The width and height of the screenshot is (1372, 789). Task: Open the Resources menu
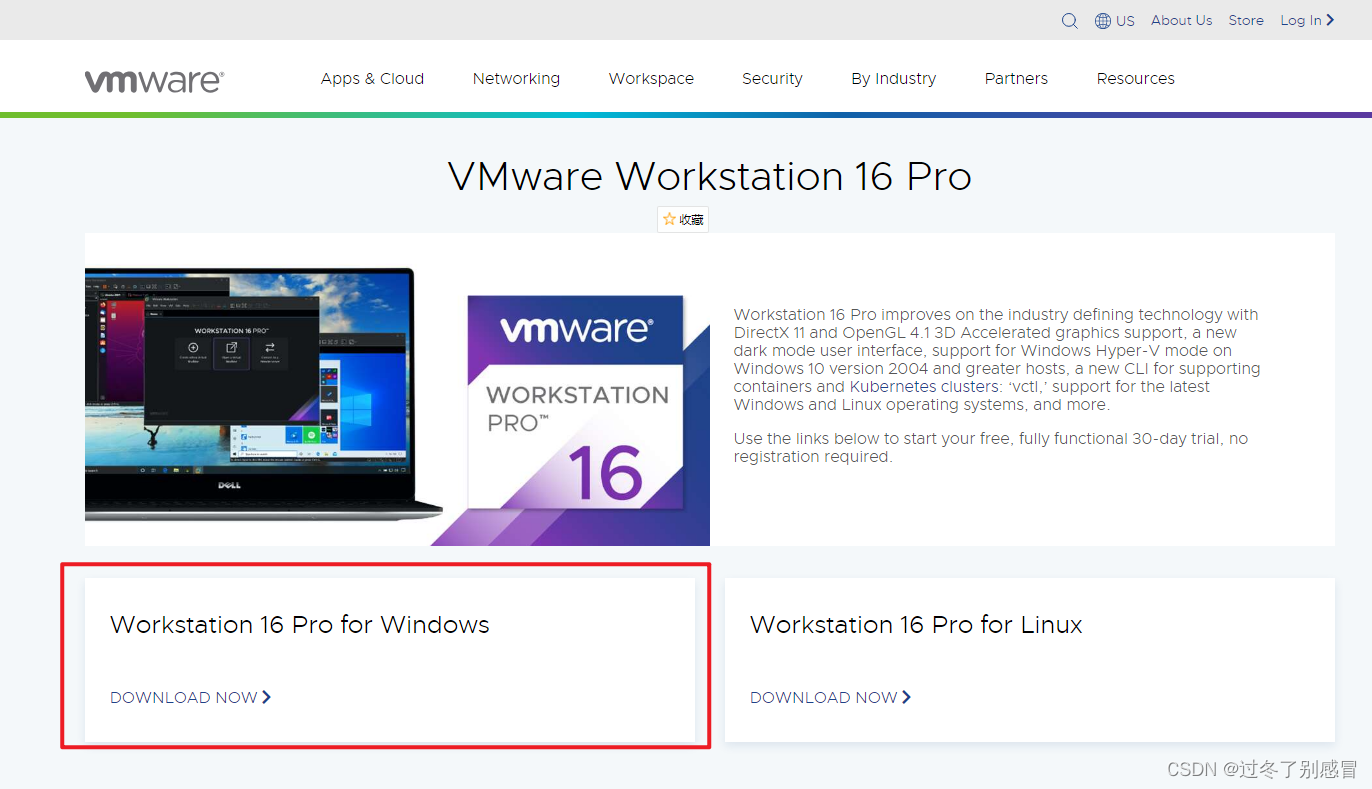[1135, 79]
